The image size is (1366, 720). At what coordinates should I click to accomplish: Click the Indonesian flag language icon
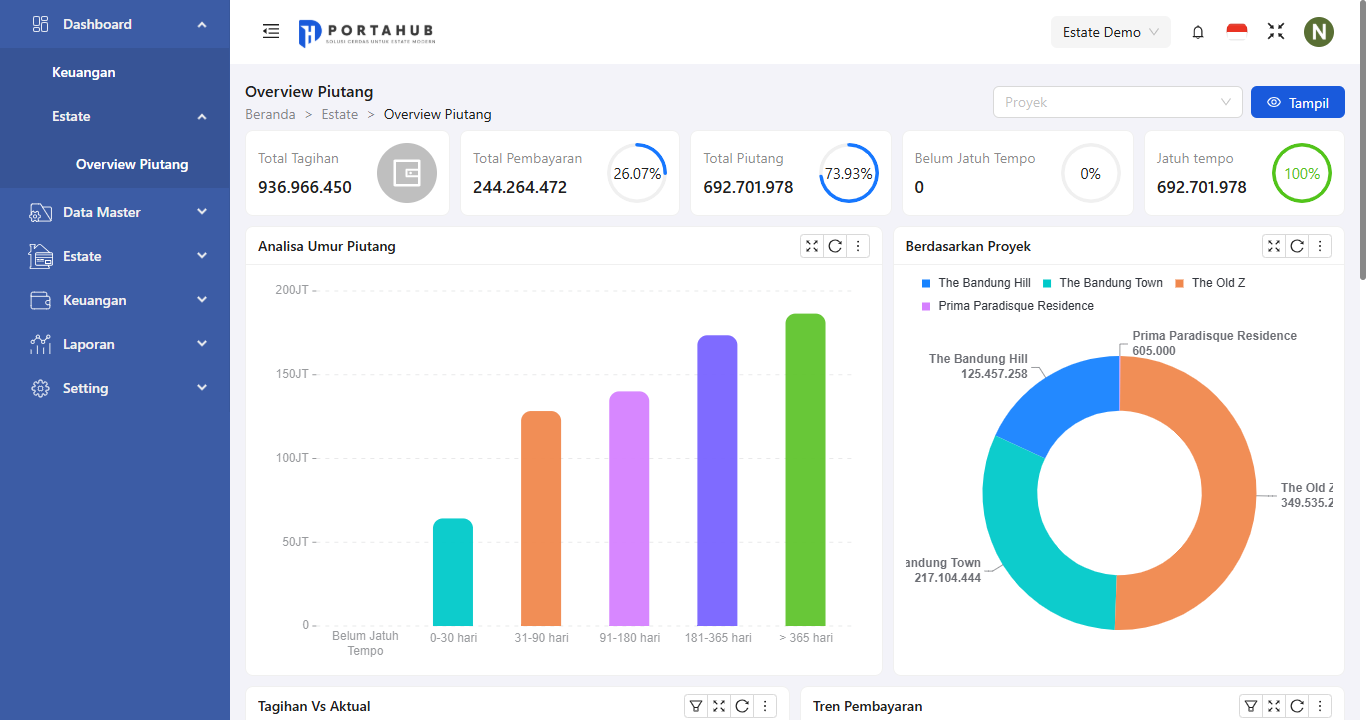click(x=1237, y=32)
